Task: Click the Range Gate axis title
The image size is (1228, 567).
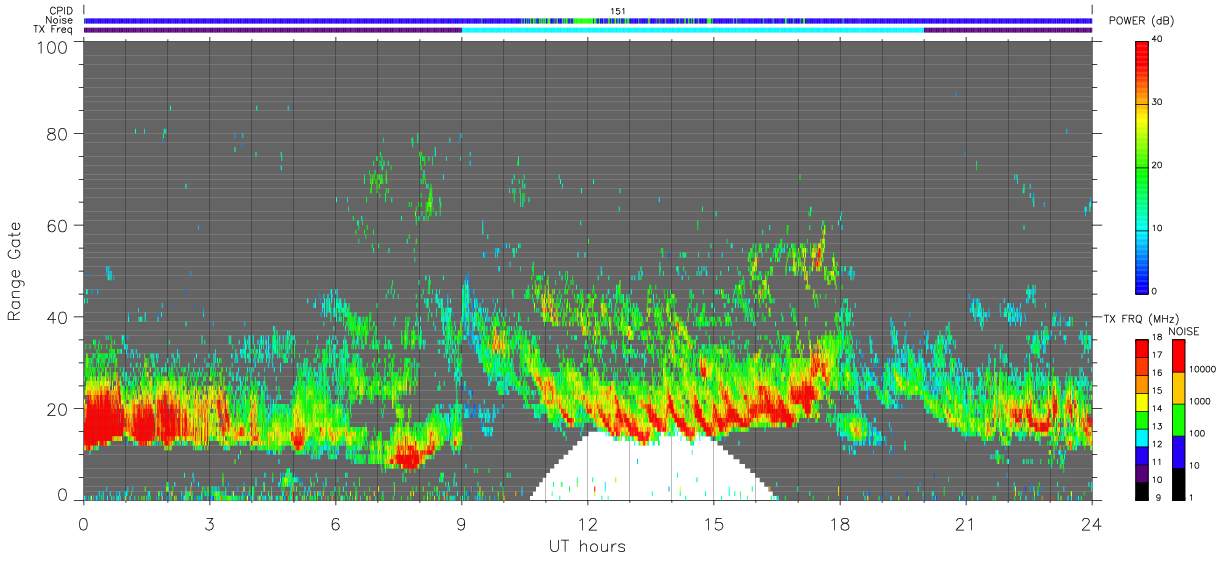Action: pyautogui.click(x=15, y=272)
